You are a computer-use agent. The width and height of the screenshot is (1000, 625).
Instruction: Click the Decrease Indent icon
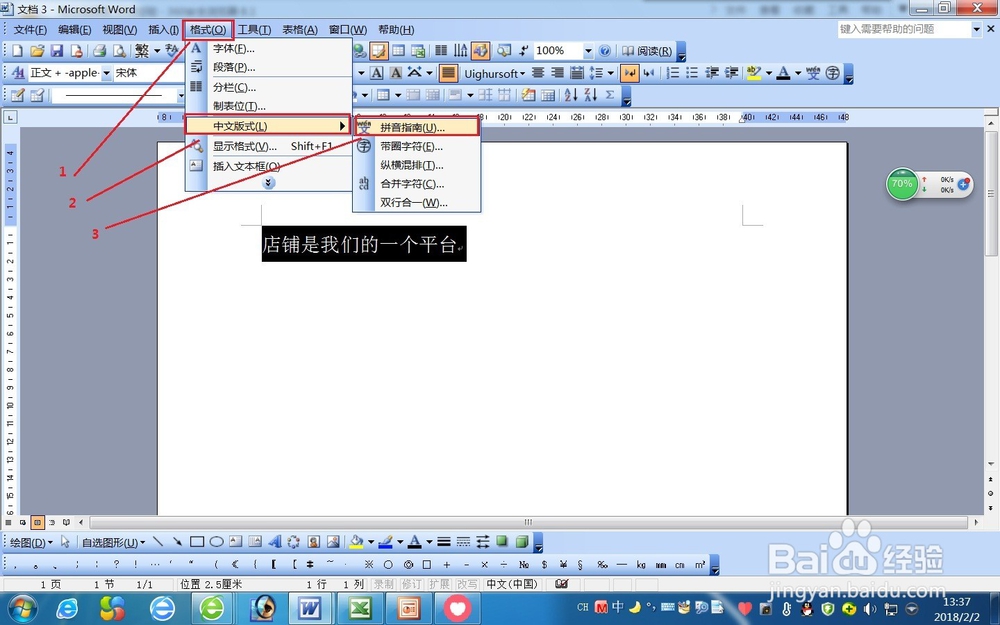click(x=712, y=73)
